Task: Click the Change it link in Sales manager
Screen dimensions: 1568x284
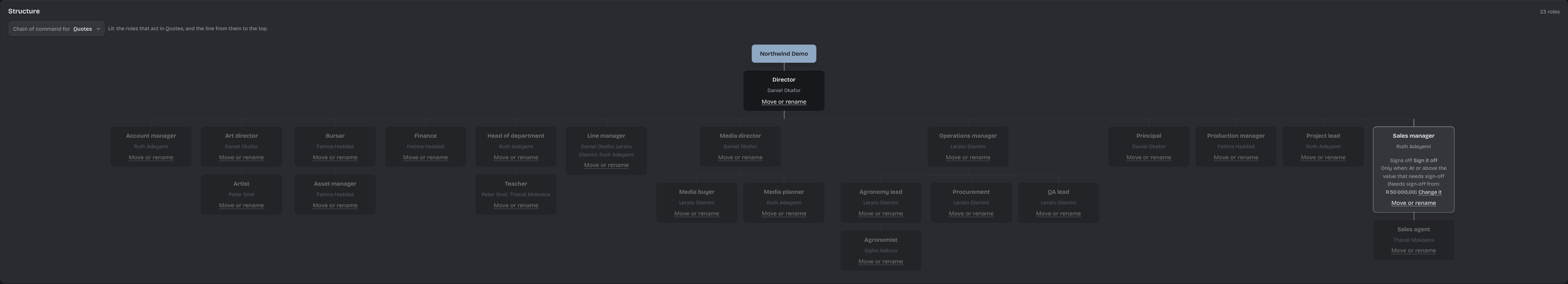Action: click(x=1429, y=192)
